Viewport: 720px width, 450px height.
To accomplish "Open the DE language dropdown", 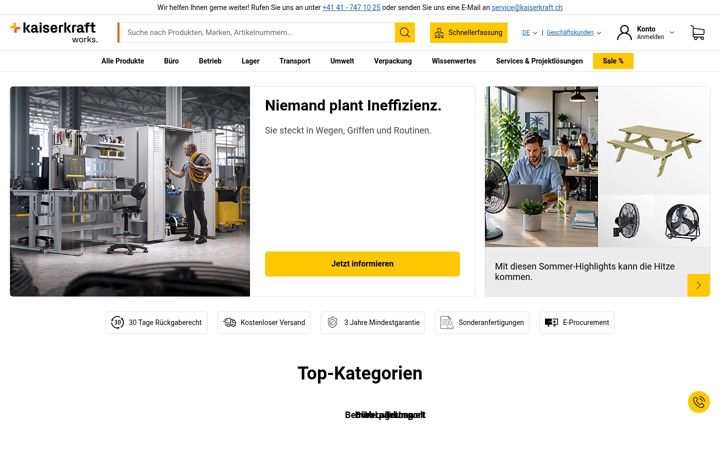I will click(x=529, y=33).
